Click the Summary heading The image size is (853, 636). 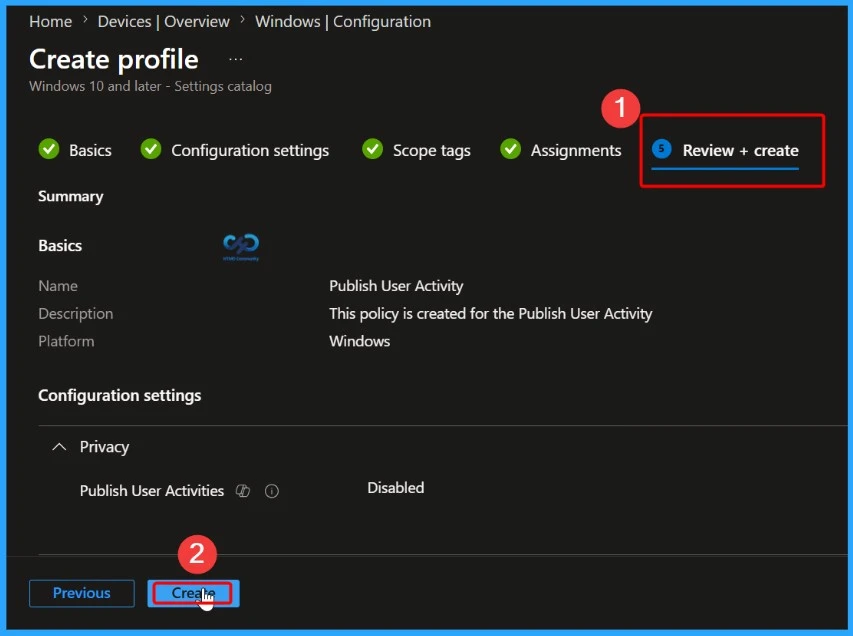coord(71,196)
